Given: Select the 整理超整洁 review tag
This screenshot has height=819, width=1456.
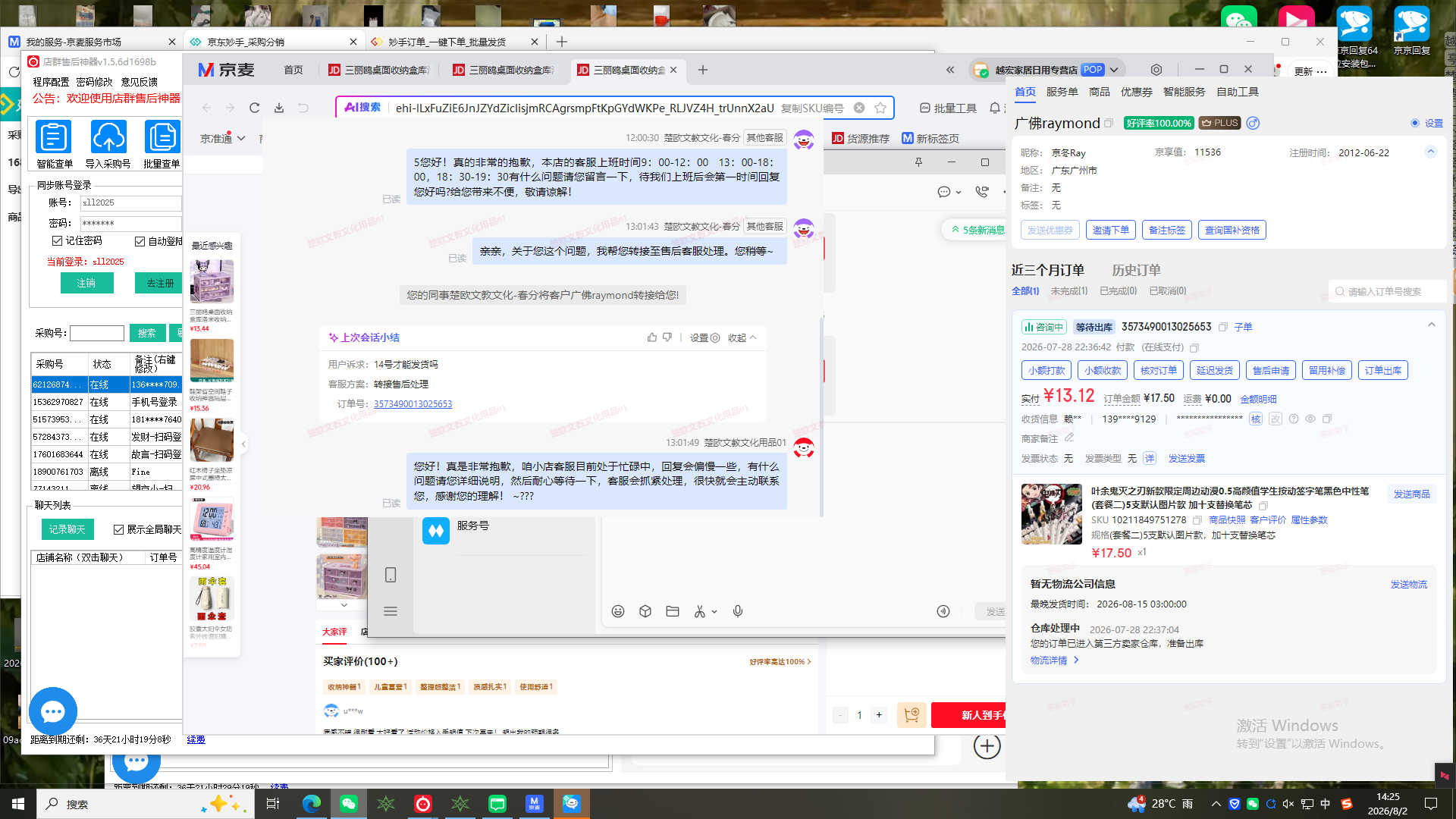Looking at the screenshot, I should click(440, 687).
